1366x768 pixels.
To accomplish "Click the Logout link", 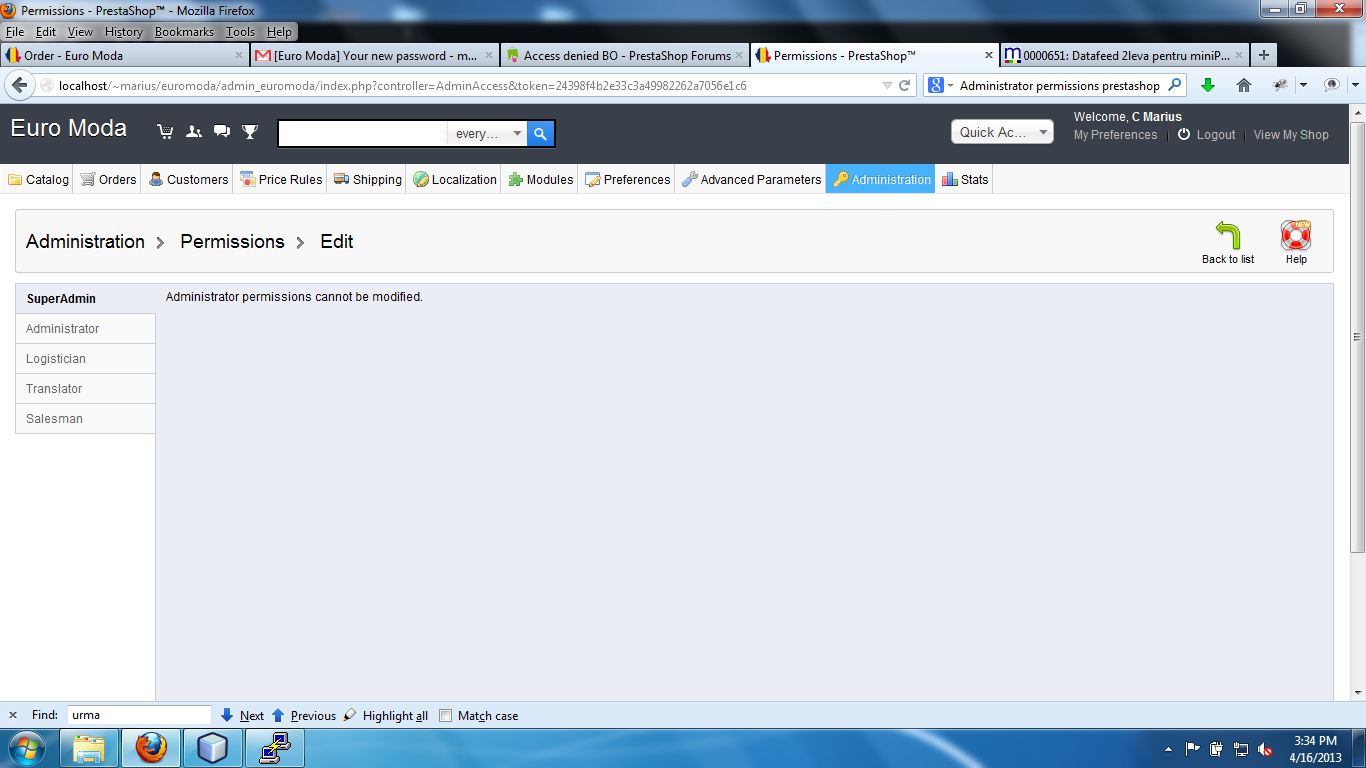I will point(1216,135).
